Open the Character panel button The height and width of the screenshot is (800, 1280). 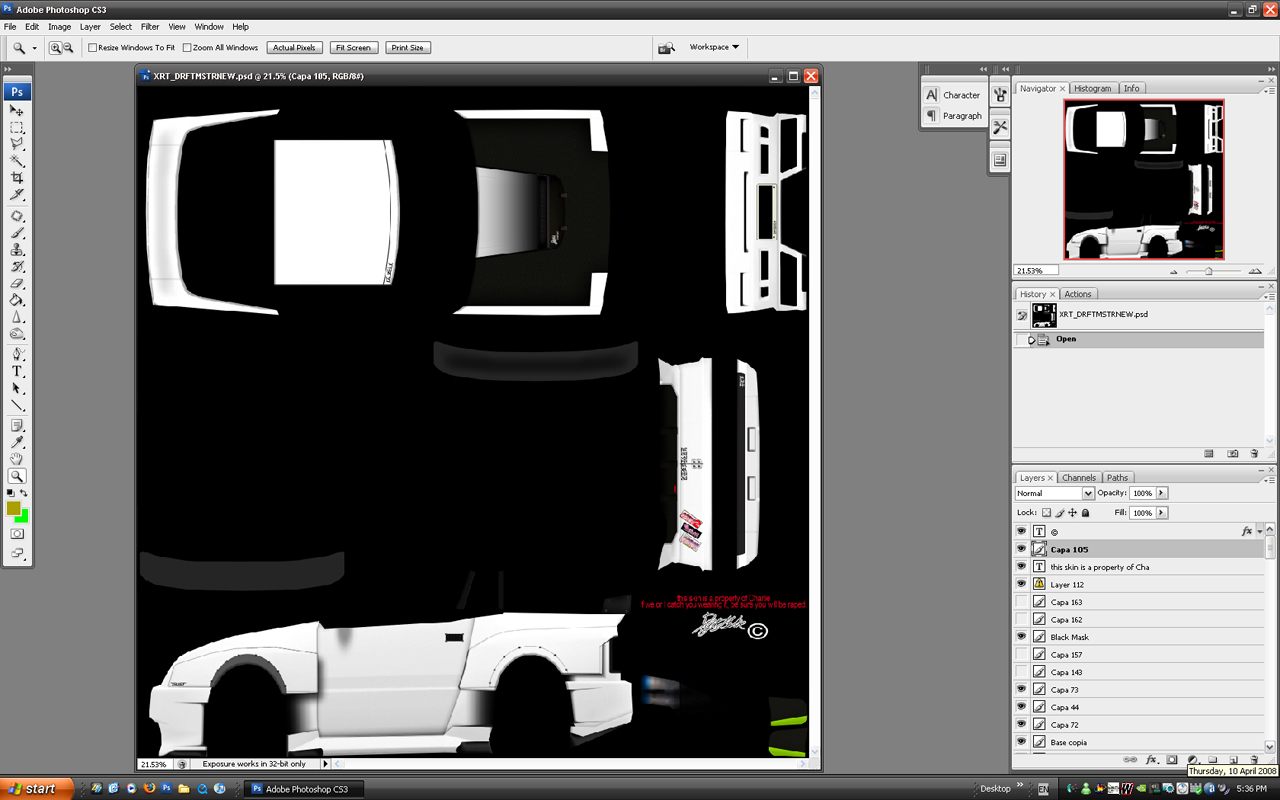(x=953, y=95)
